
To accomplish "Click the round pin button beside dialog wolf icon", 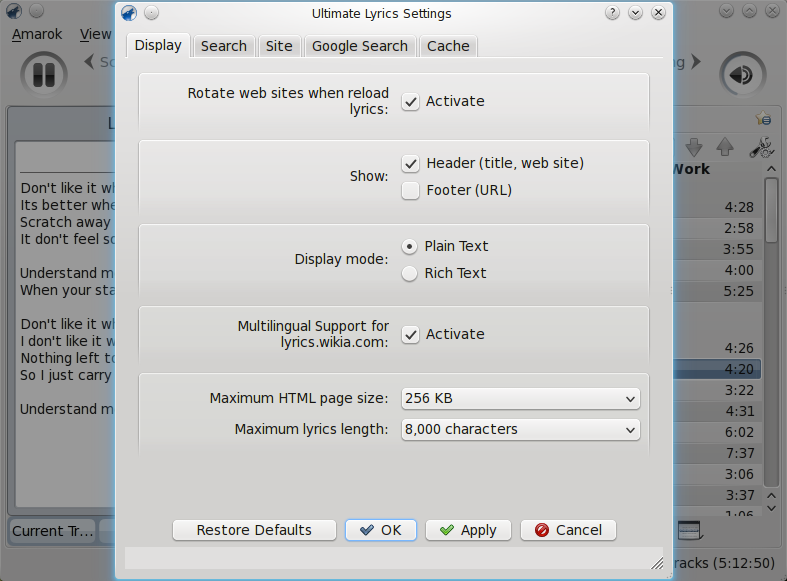I will coord(152,13).
